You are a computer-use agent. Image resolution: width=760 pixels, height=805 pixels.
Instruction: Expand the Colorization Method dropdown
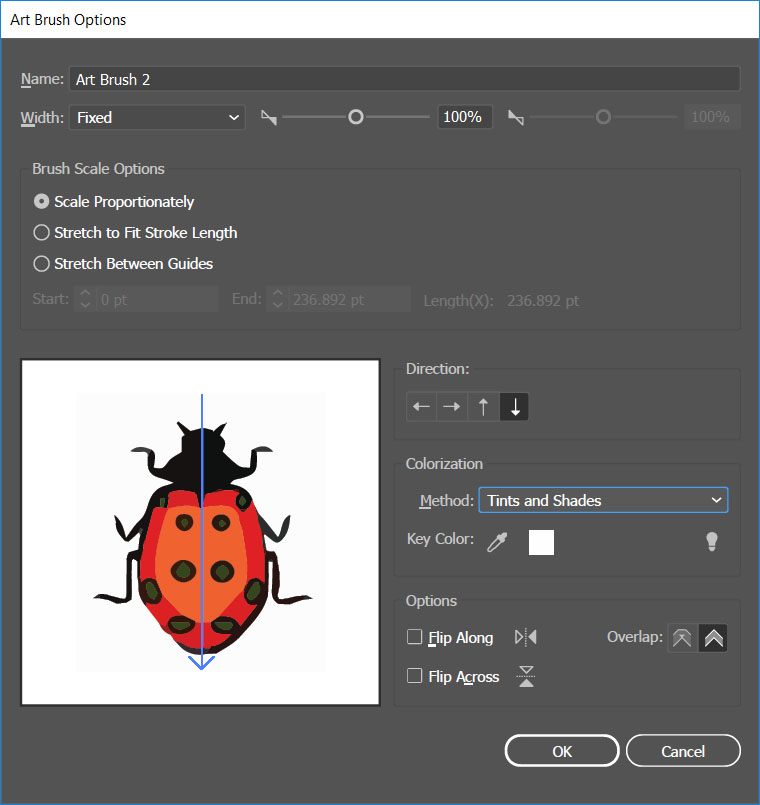[603, 500]
